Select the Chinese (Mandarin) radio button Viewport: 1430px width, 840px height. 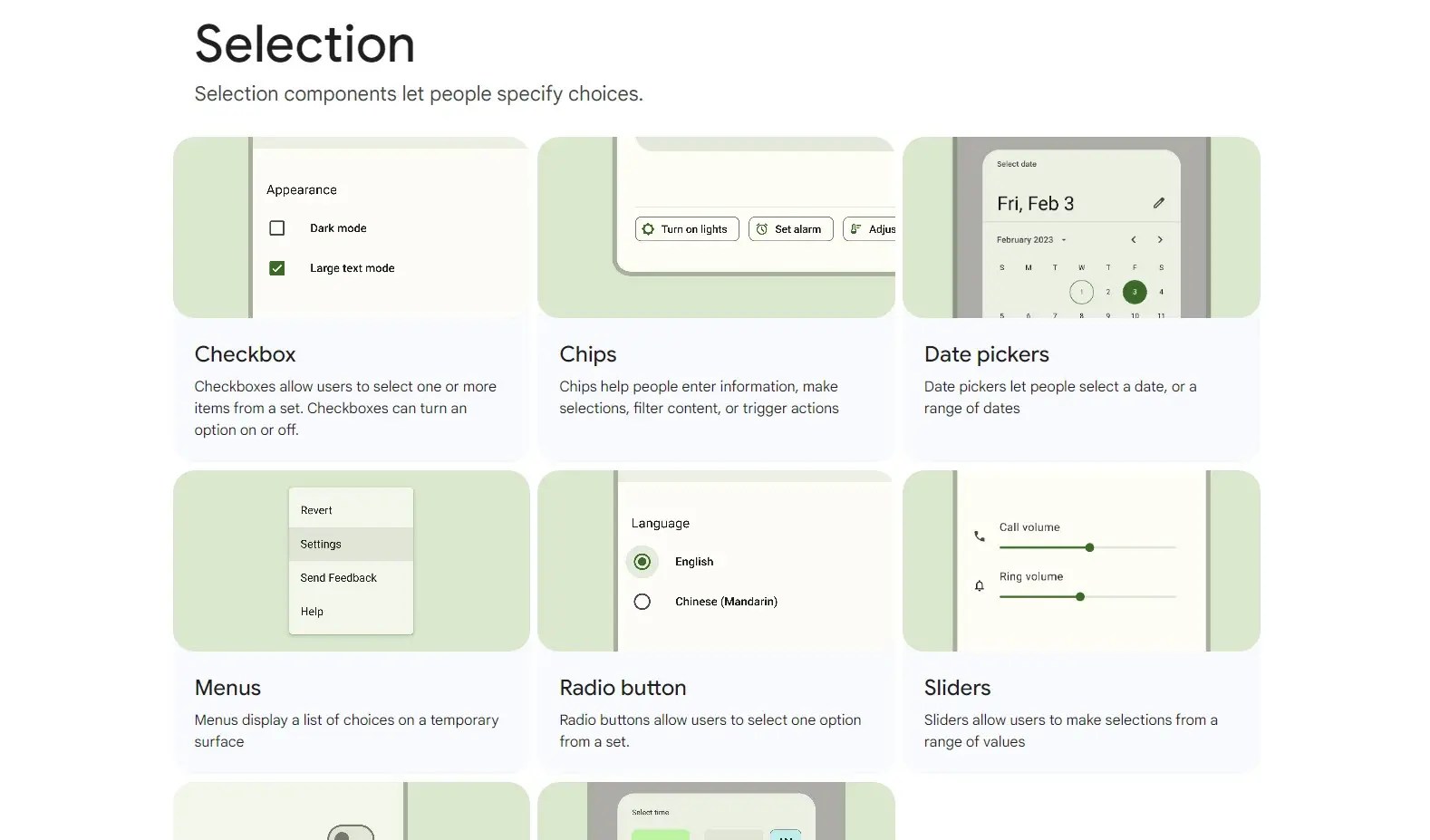[x=642, y=602]
